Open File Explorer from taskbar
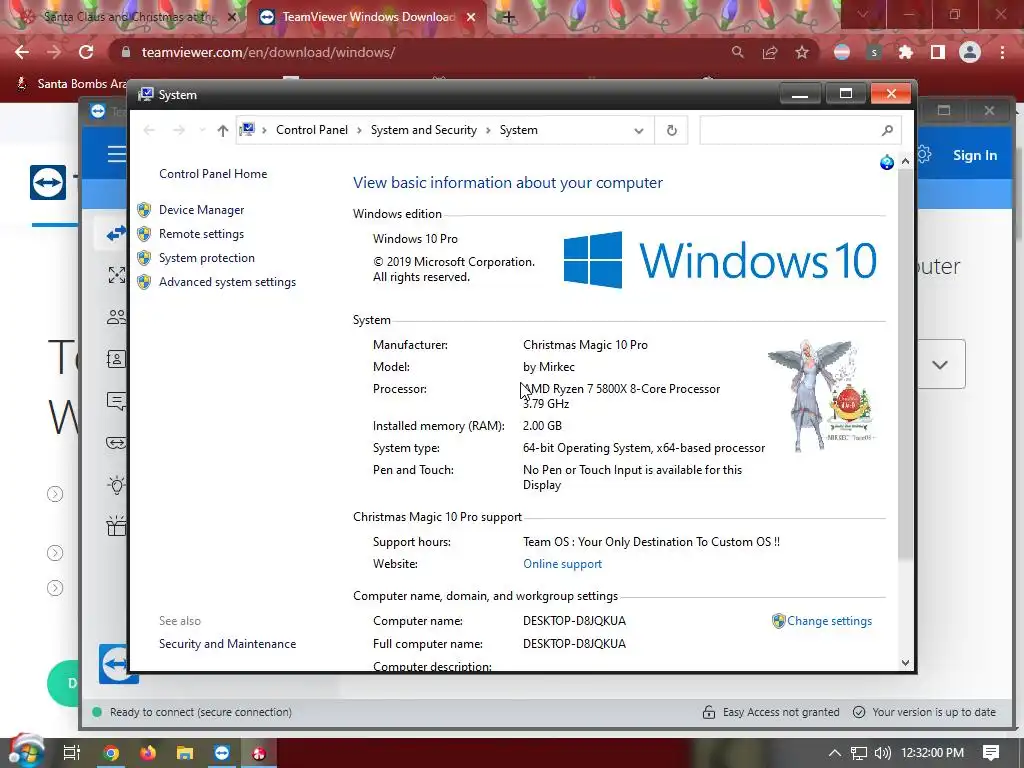 tap(185, 753)
